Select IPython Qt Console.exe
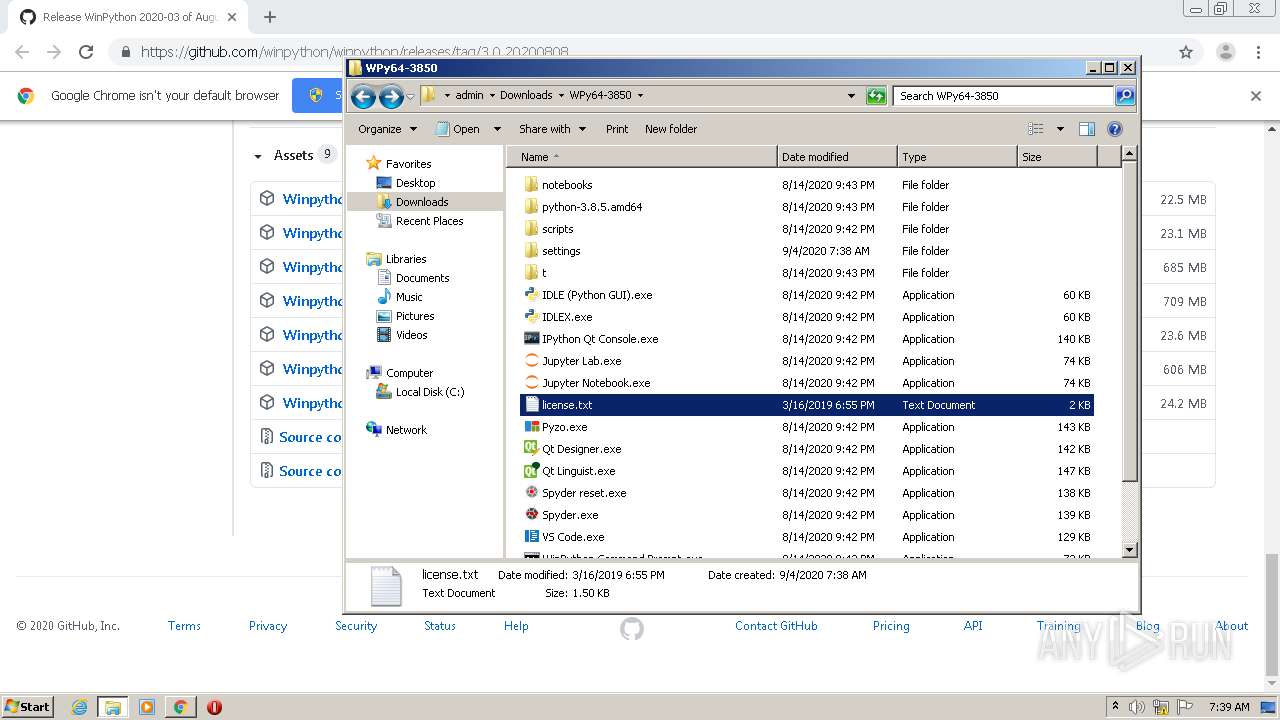The width and height of the screenshot is (1280, 720). tap(600, 339)
